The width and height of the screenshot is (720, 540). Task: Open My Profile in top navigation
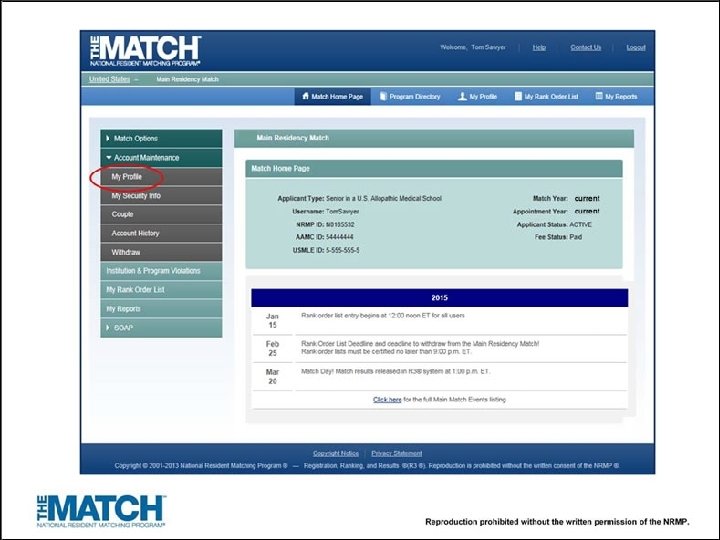478,96
